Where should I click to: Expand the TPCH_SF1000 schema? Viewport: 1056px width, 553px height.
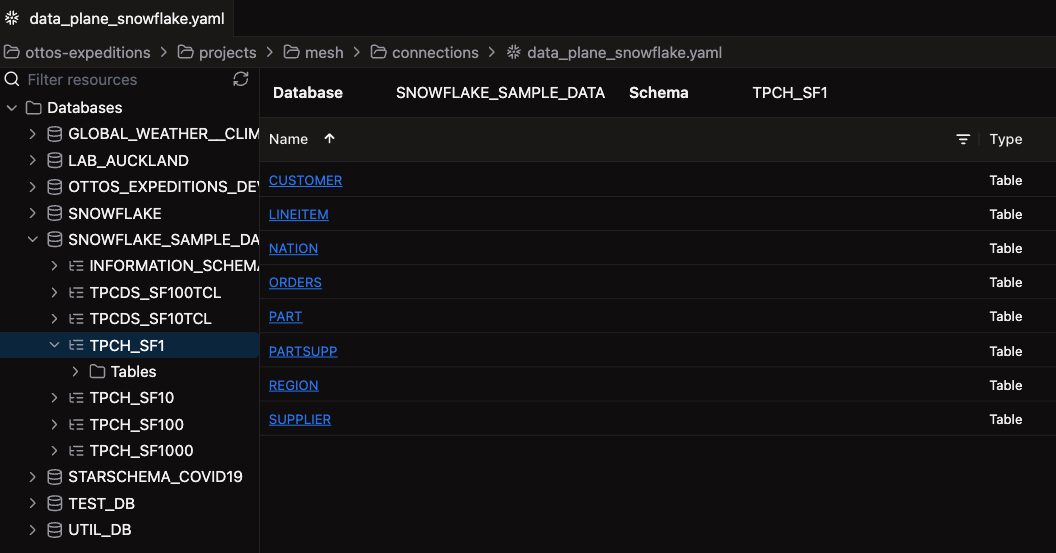54,451
